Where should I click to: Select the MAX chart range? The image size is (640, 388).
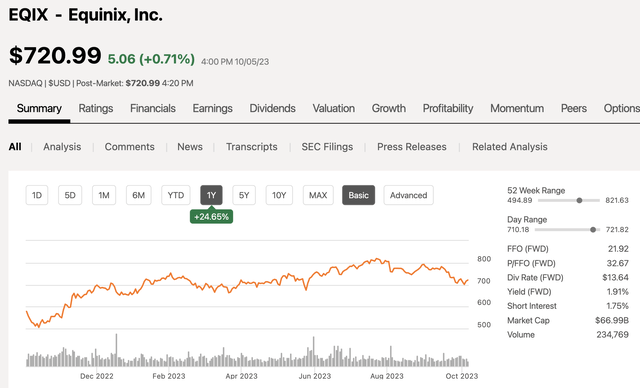click(x=318, y=195)
